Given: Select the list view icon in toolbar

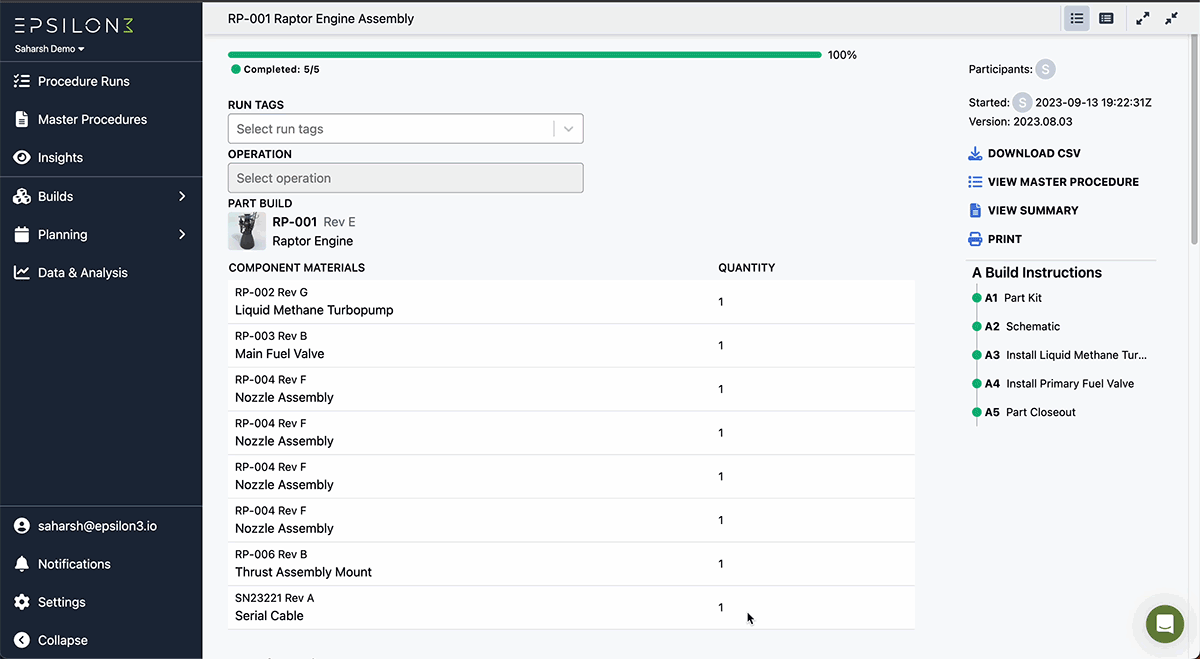Looking at the screenshot, I should pos(1076,18).
